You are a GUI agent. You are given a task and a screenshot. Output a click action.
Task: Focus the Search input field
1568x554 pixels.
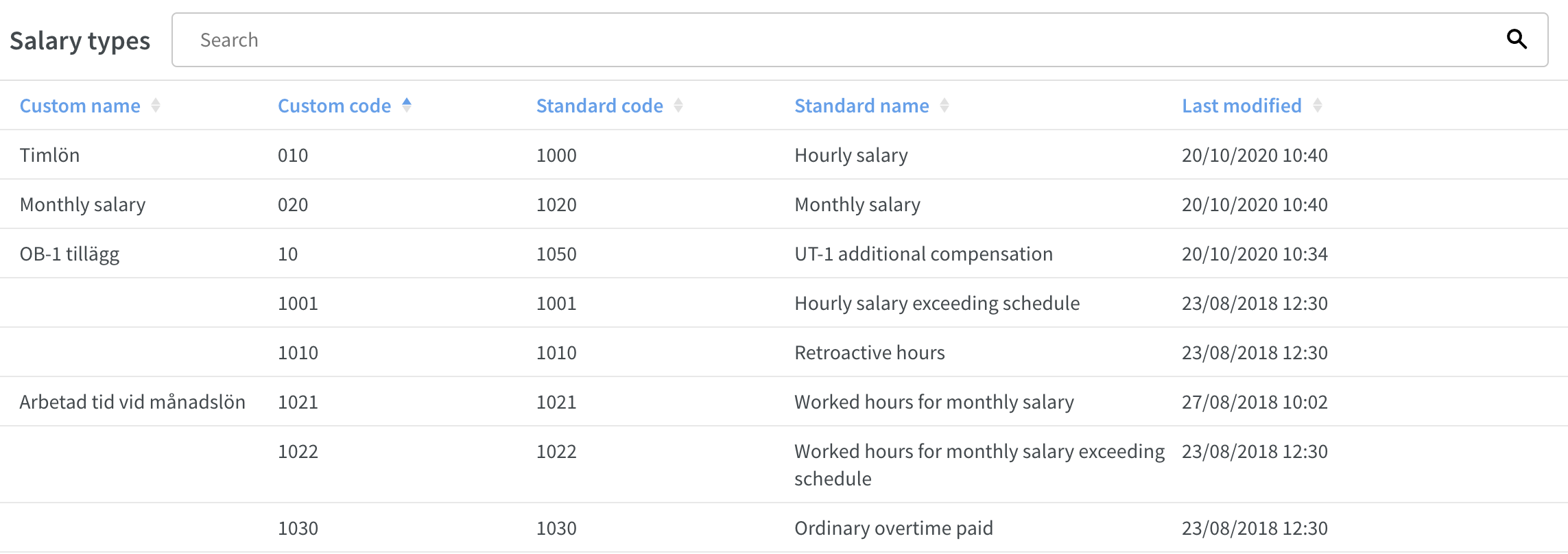(x=859, y=40)
